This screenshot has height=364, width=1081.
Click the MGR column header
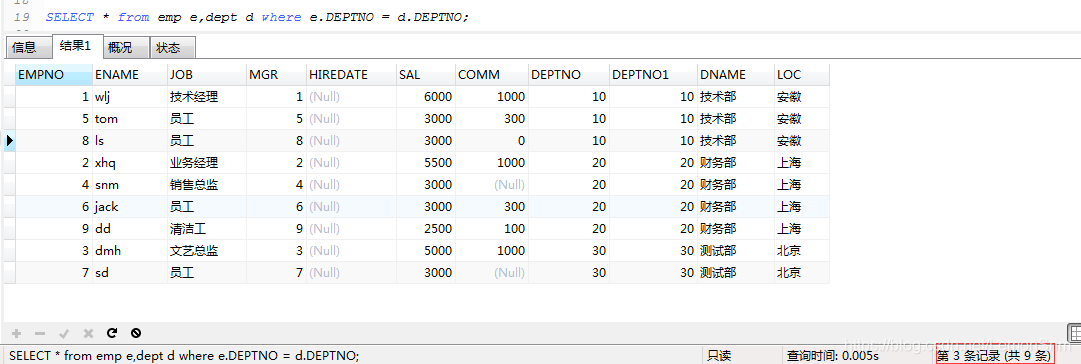276,74
